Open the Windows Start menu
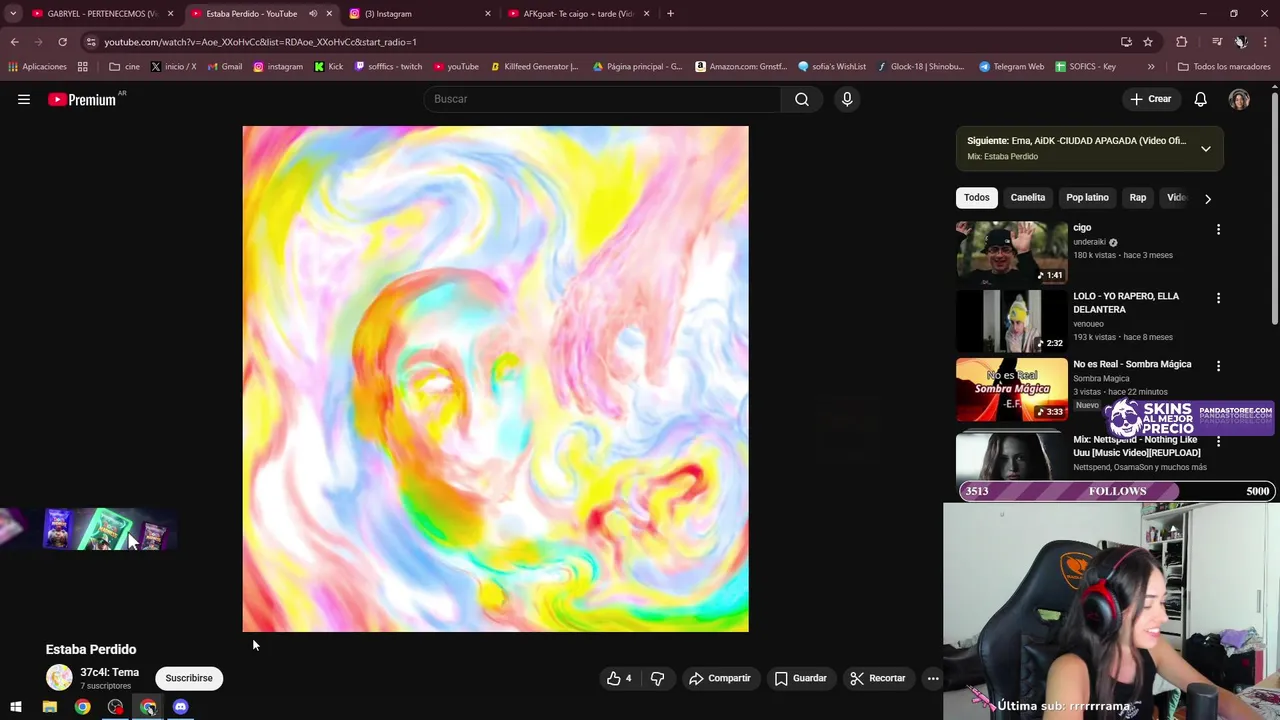The image size is (1280, 720). point(16,707)
